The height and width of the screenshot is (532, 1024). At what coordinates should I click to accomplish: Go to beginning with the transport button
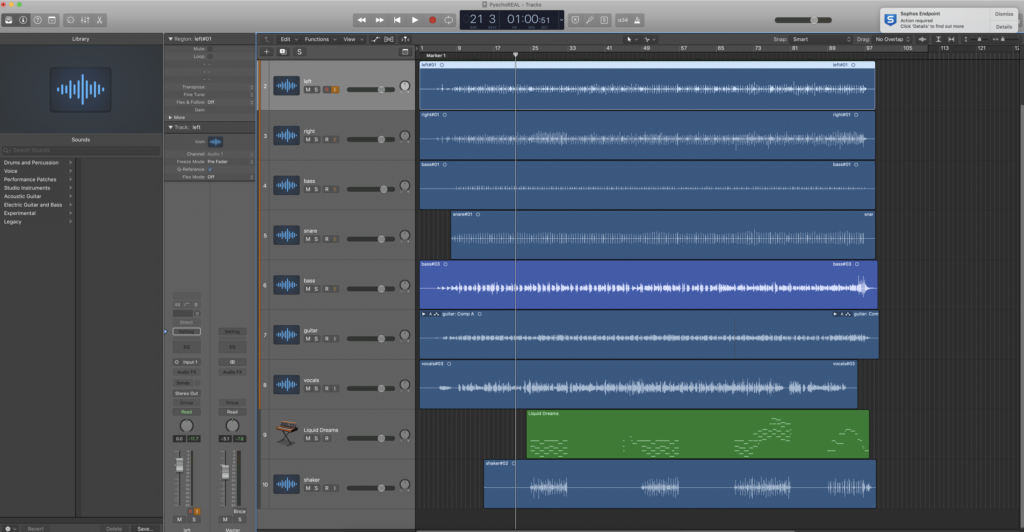point(397,20)
